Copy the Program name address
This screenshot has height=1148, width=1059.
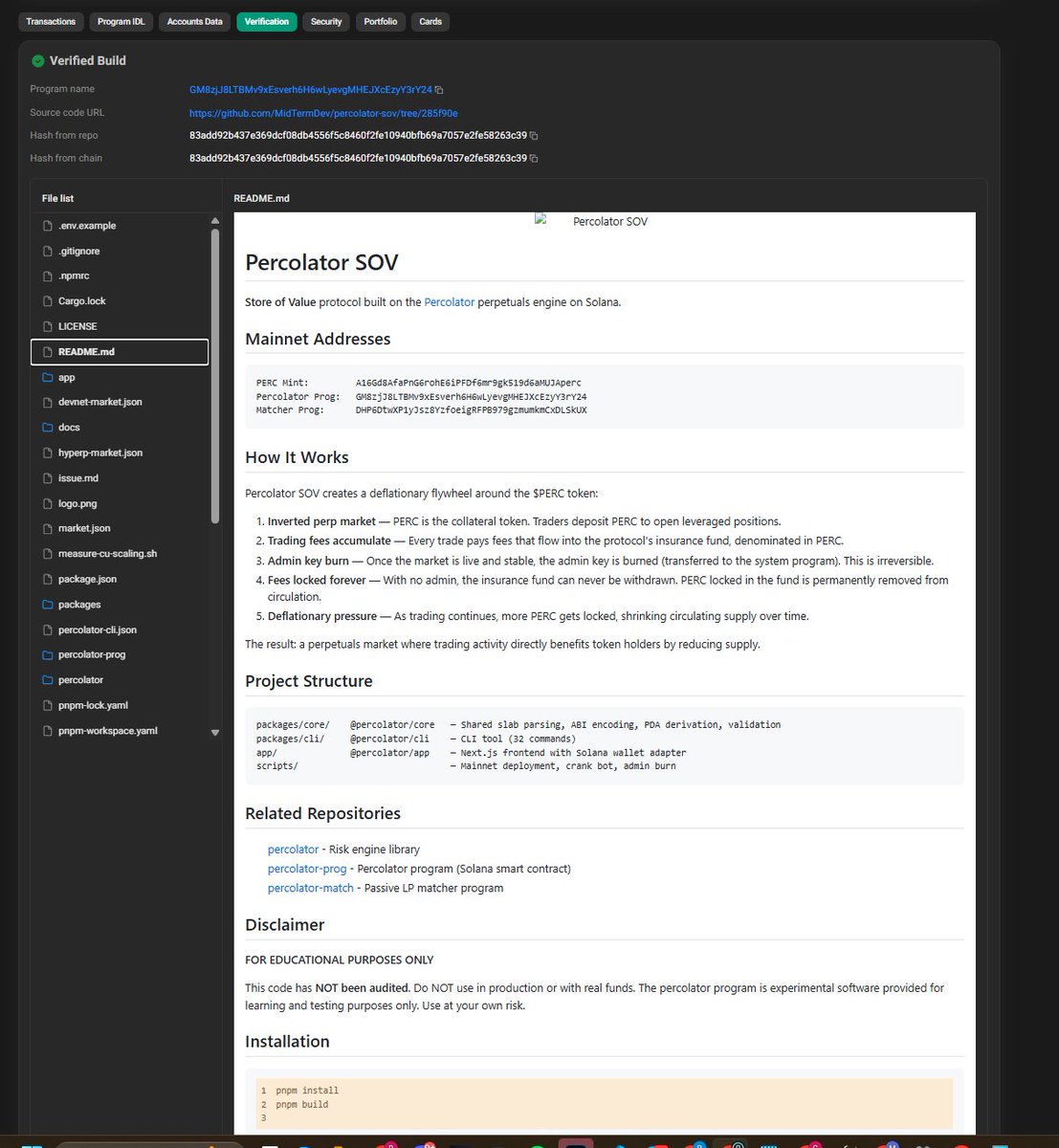point(439,90)
